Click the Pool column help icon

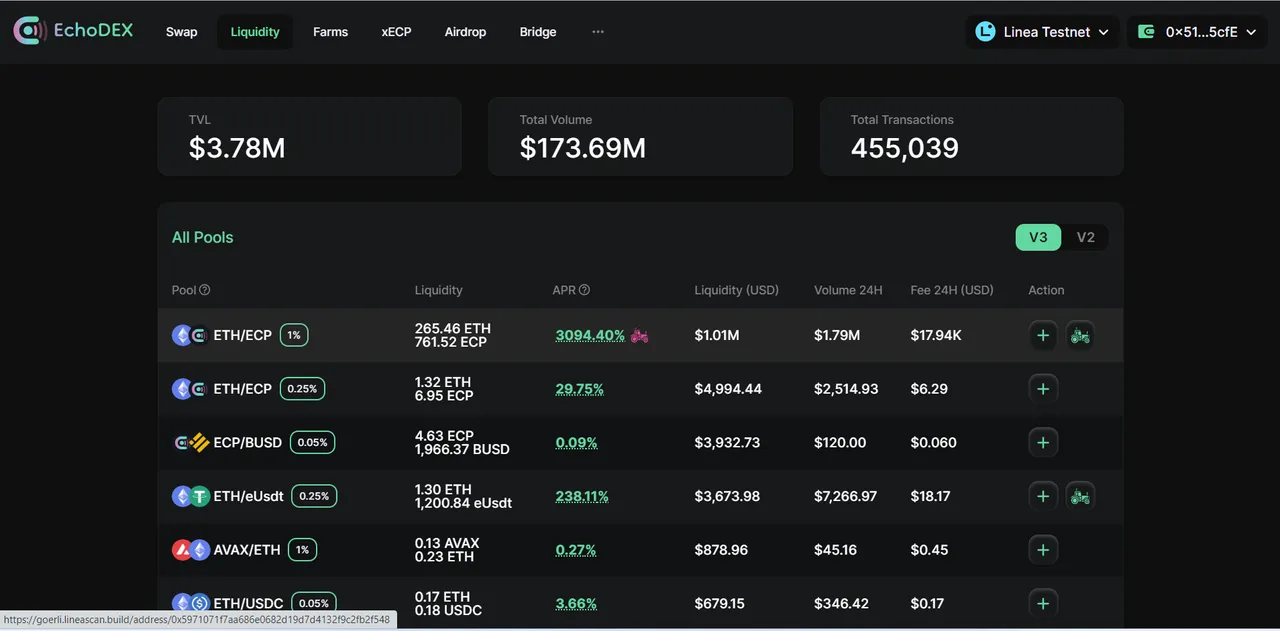pyautogui.click(x=205, y=290)
